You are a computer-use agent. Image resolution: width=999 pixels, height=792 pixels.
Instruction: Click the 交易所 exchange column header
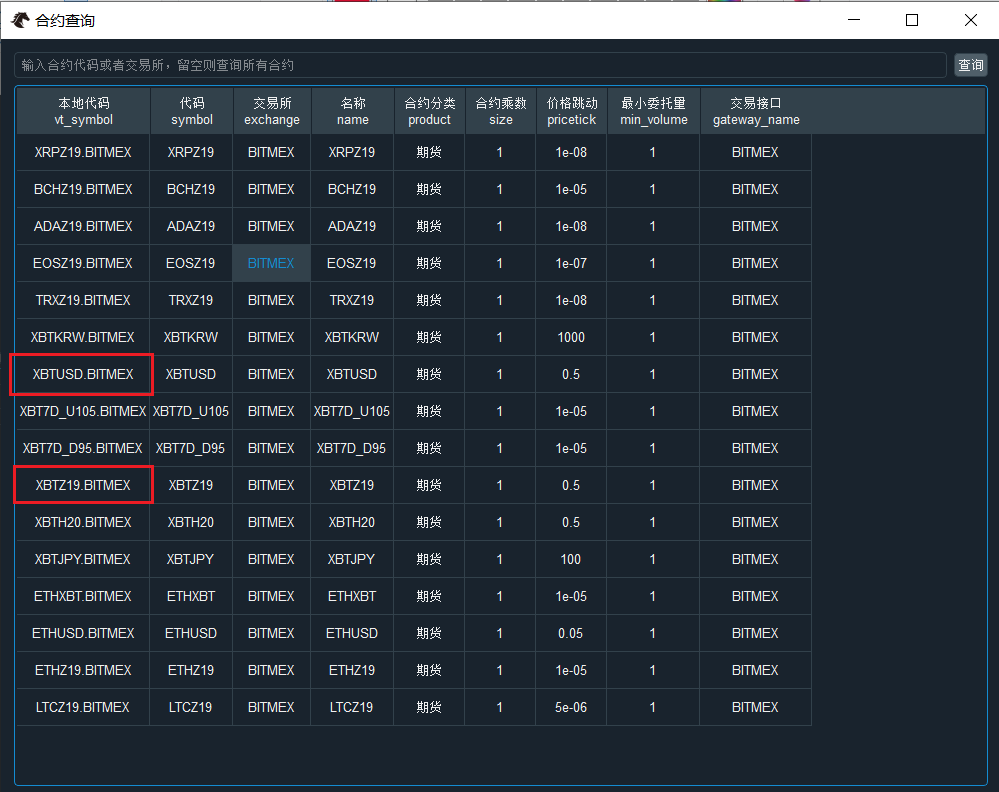(272, 112)
